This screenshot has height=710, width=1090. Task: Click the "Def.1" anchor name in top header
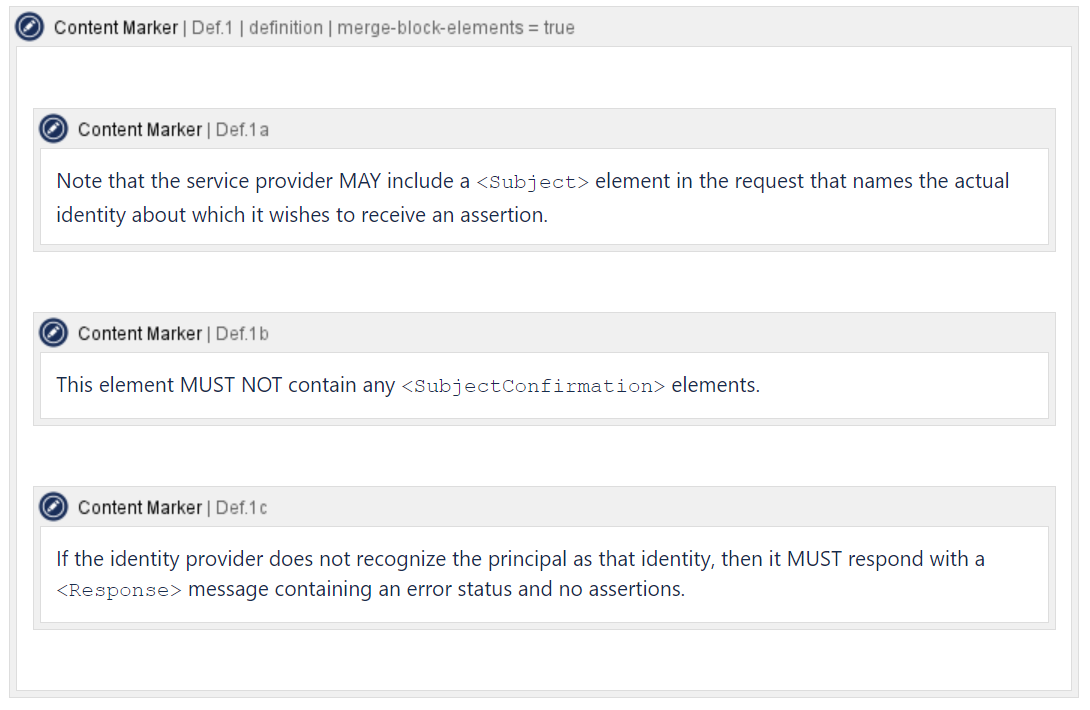212,28
